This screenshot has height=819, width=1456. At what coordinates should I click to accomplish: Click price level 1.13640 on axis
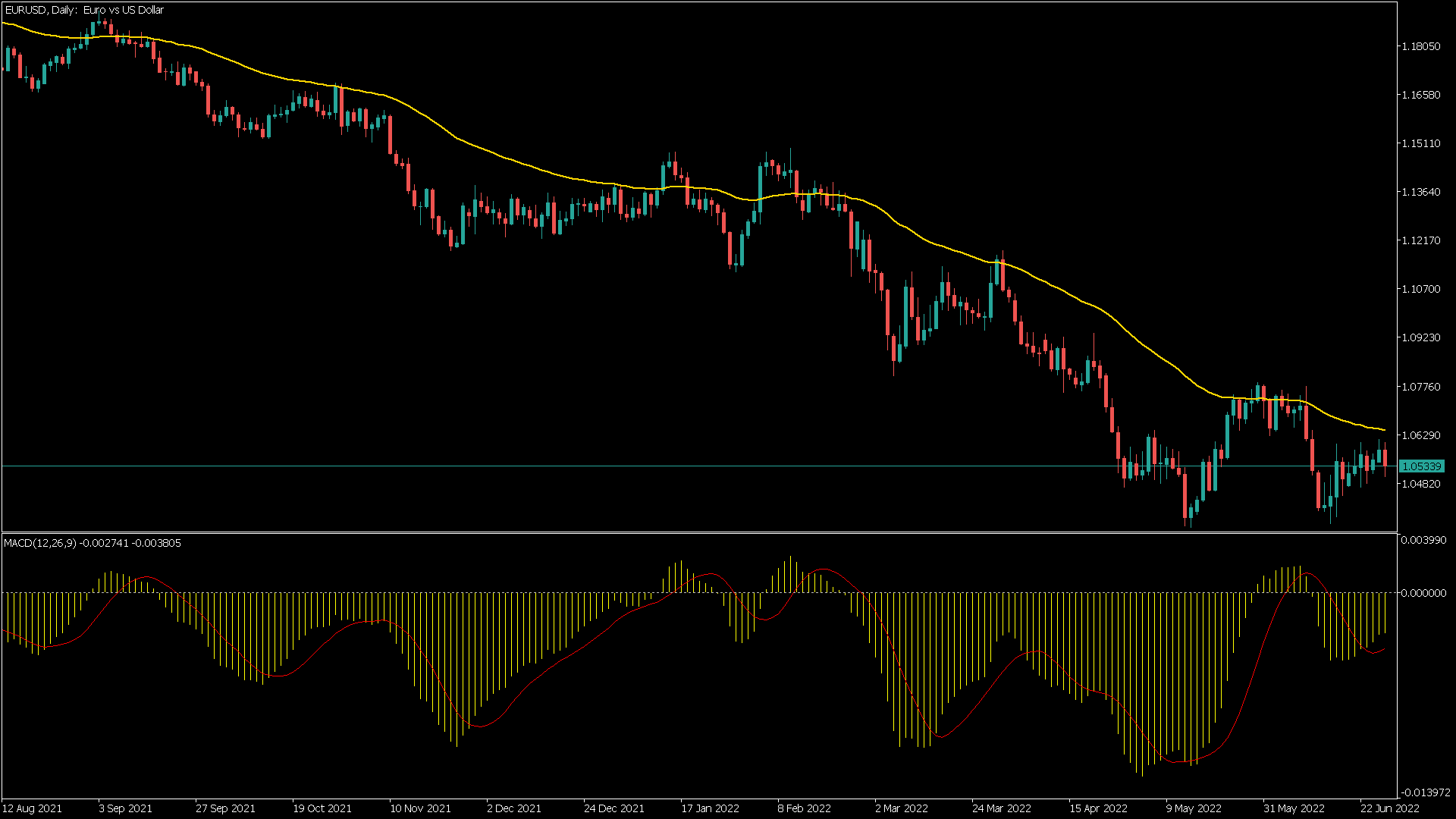tap(1420, 192)
